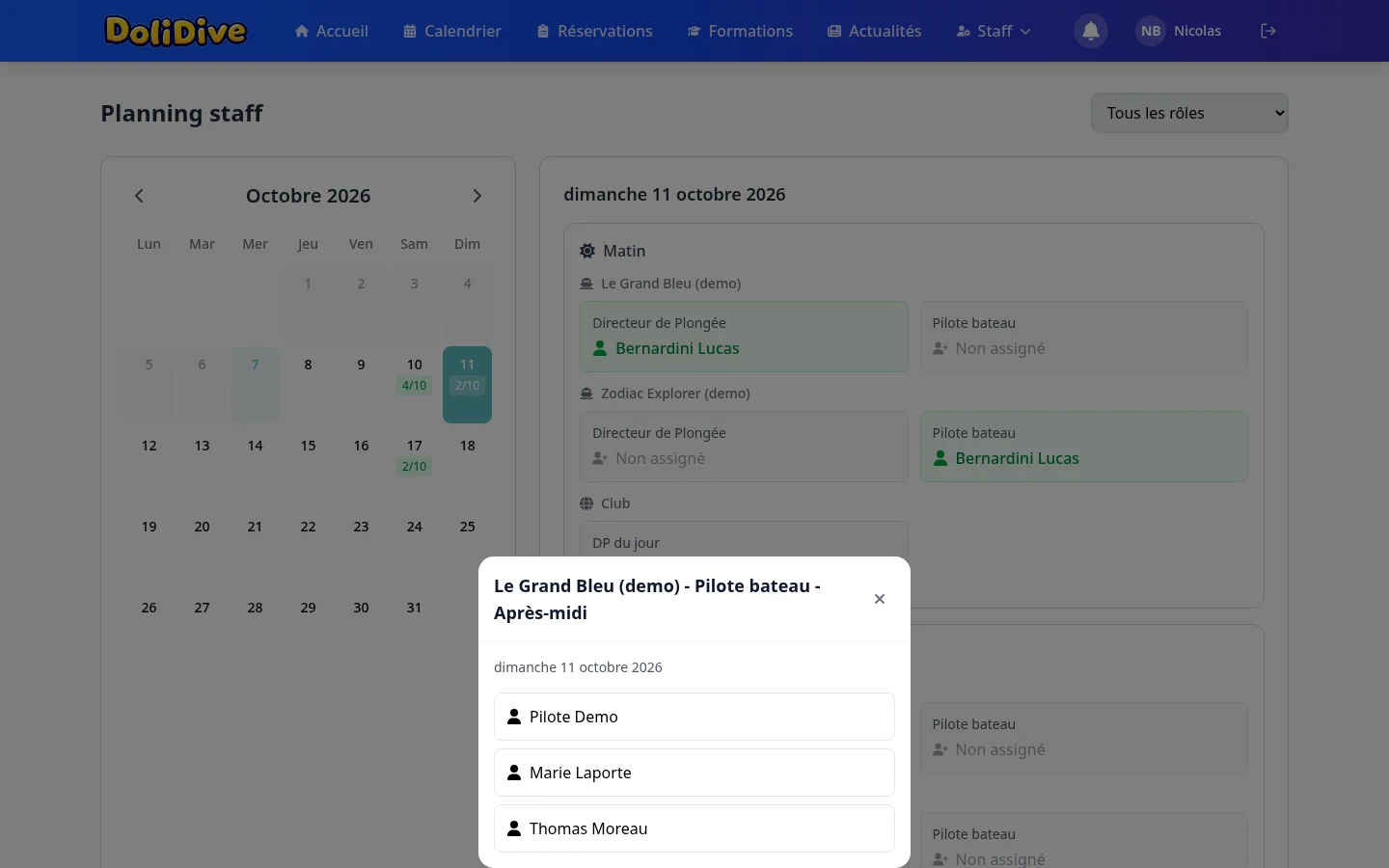Select October 14 in calendar
1389x868 pixels.
click(x=255, y=465)
